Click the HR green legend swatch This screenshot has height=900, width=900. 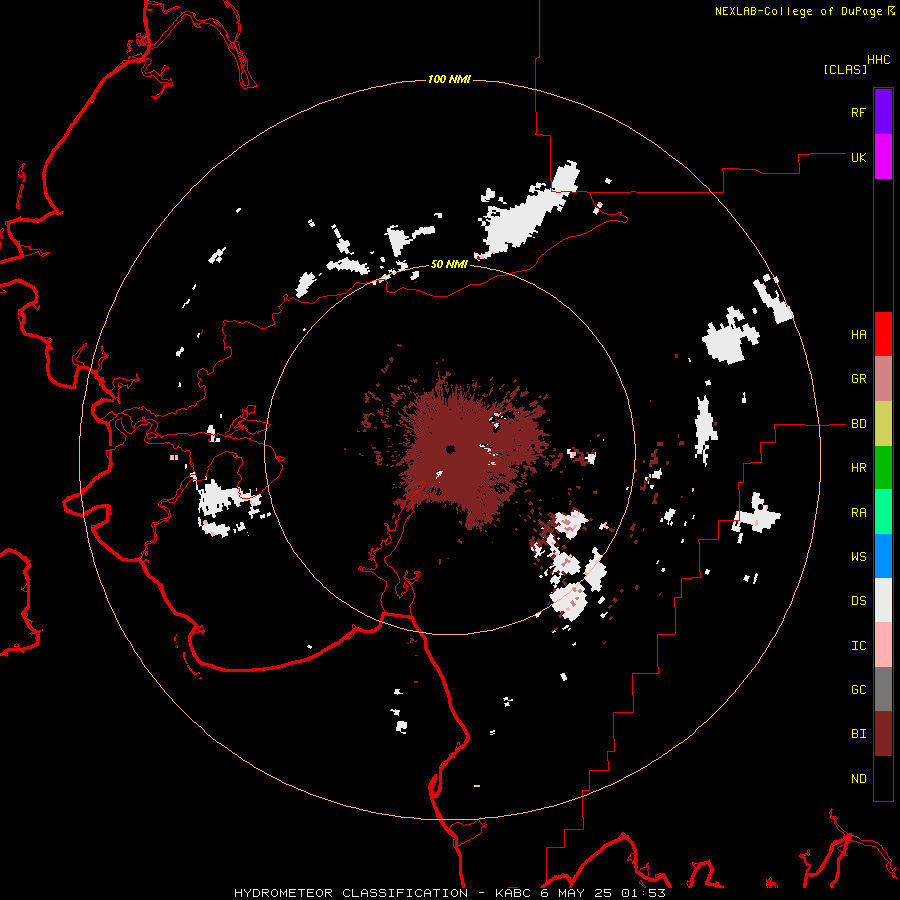click(883, 467)
